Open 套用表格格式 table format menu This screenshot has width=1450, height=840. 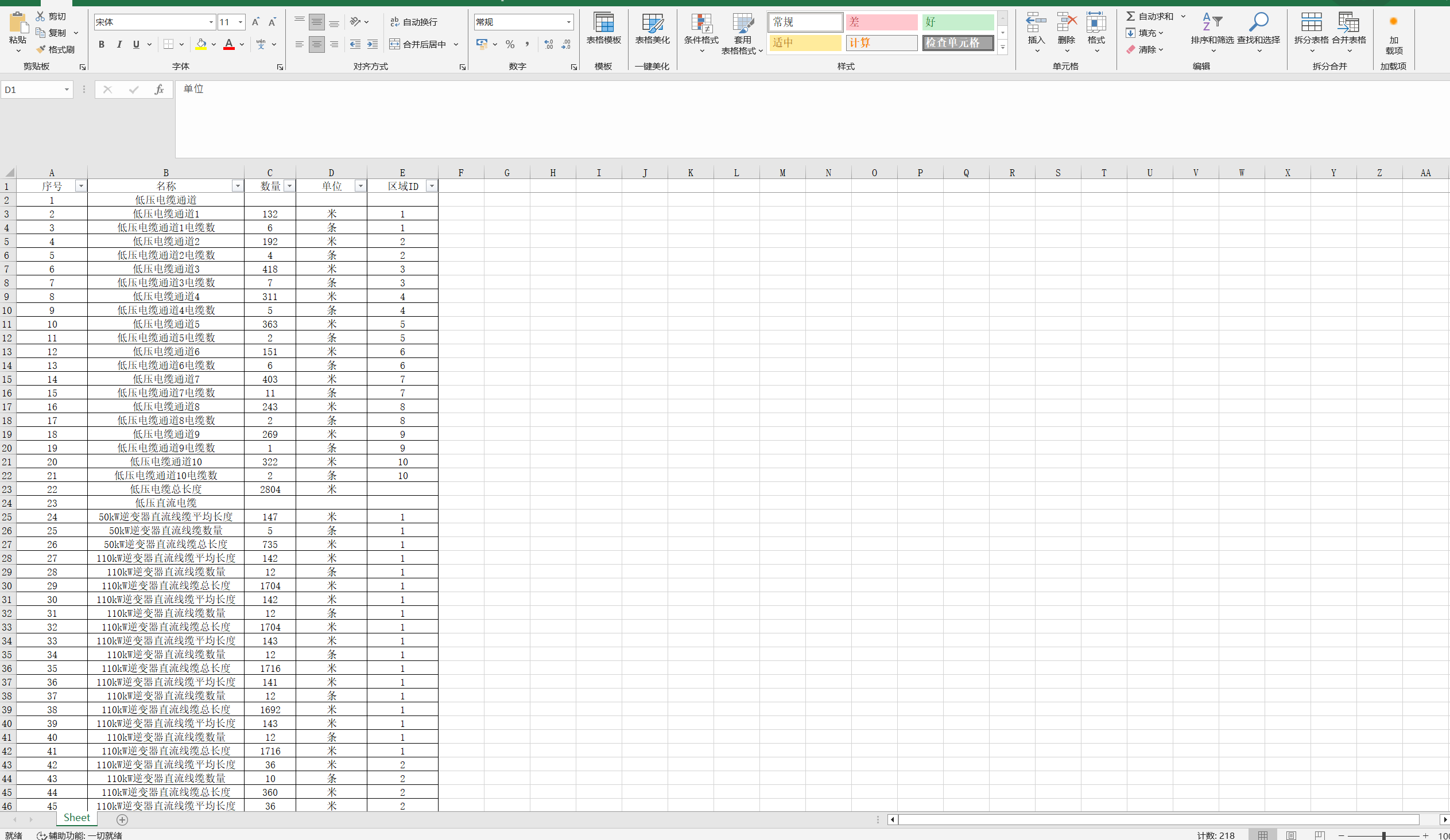point(742,33)
